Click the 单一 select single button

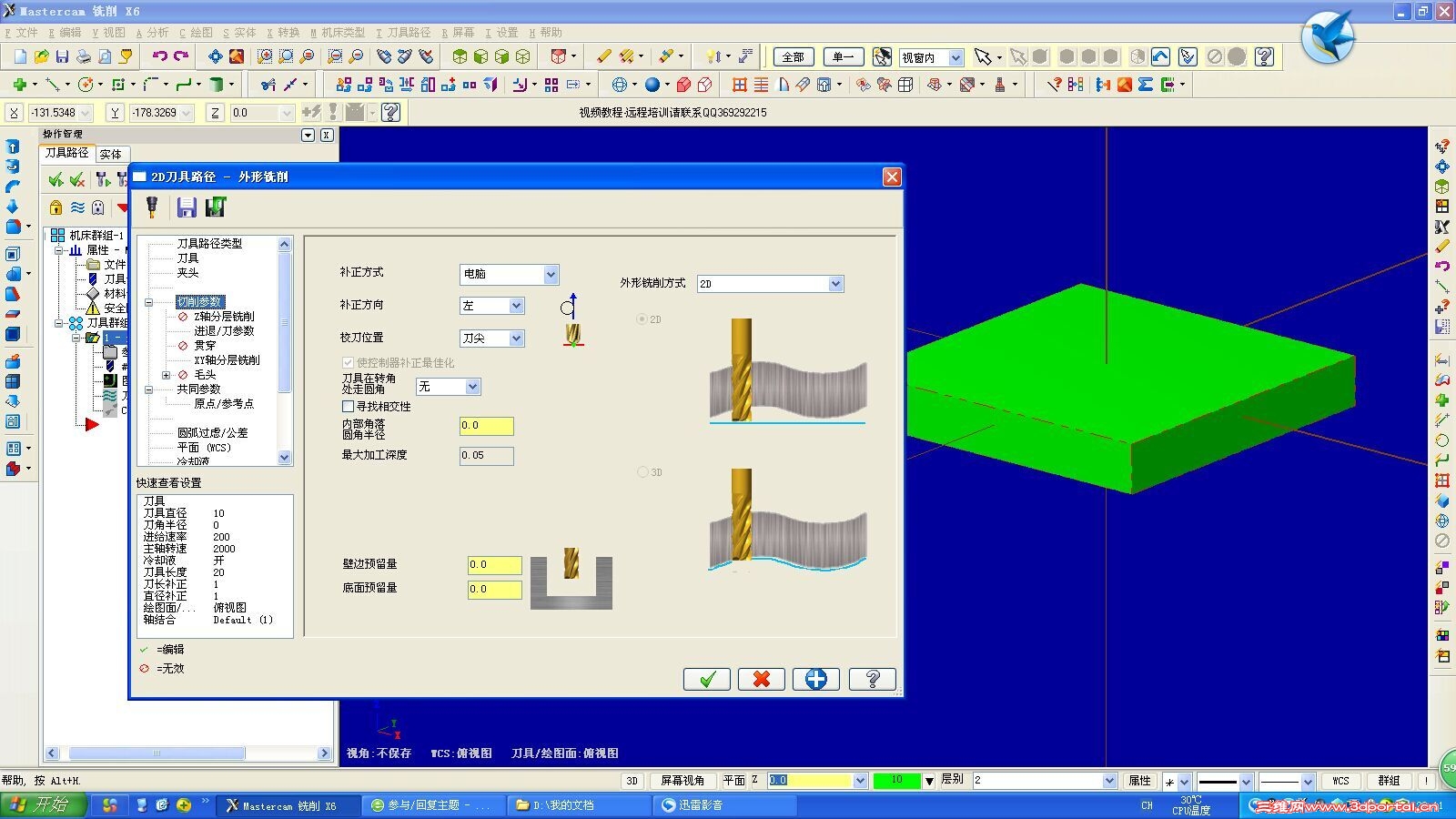point(844,57)
